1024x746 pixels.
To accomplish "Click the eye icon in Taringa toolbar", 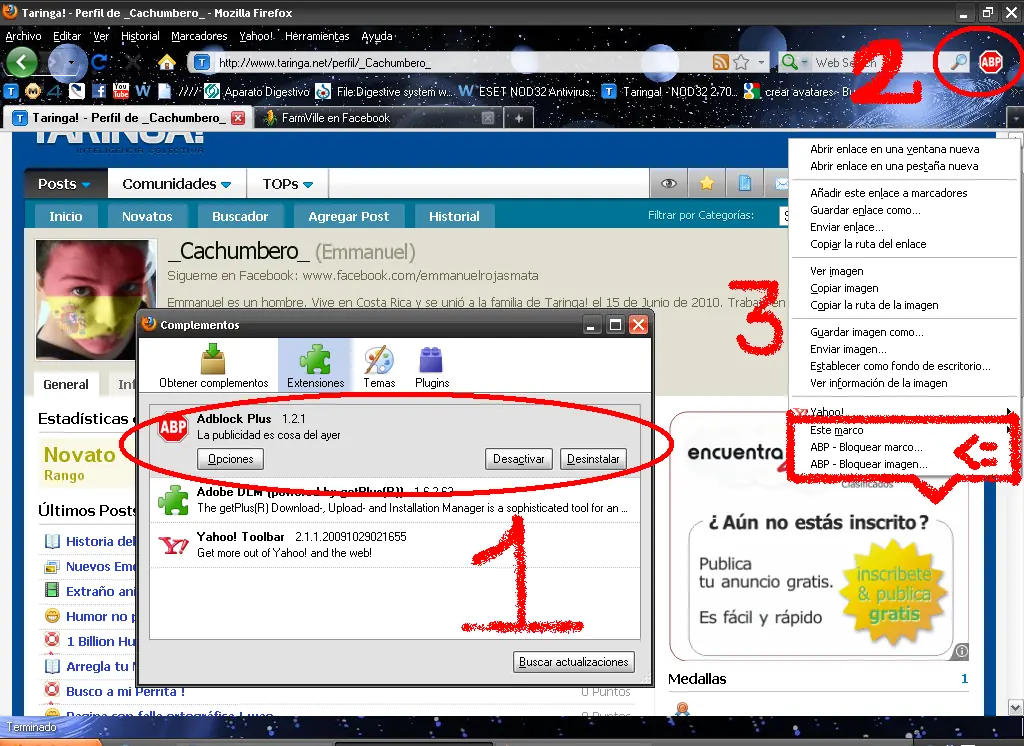I will [669, 184].
